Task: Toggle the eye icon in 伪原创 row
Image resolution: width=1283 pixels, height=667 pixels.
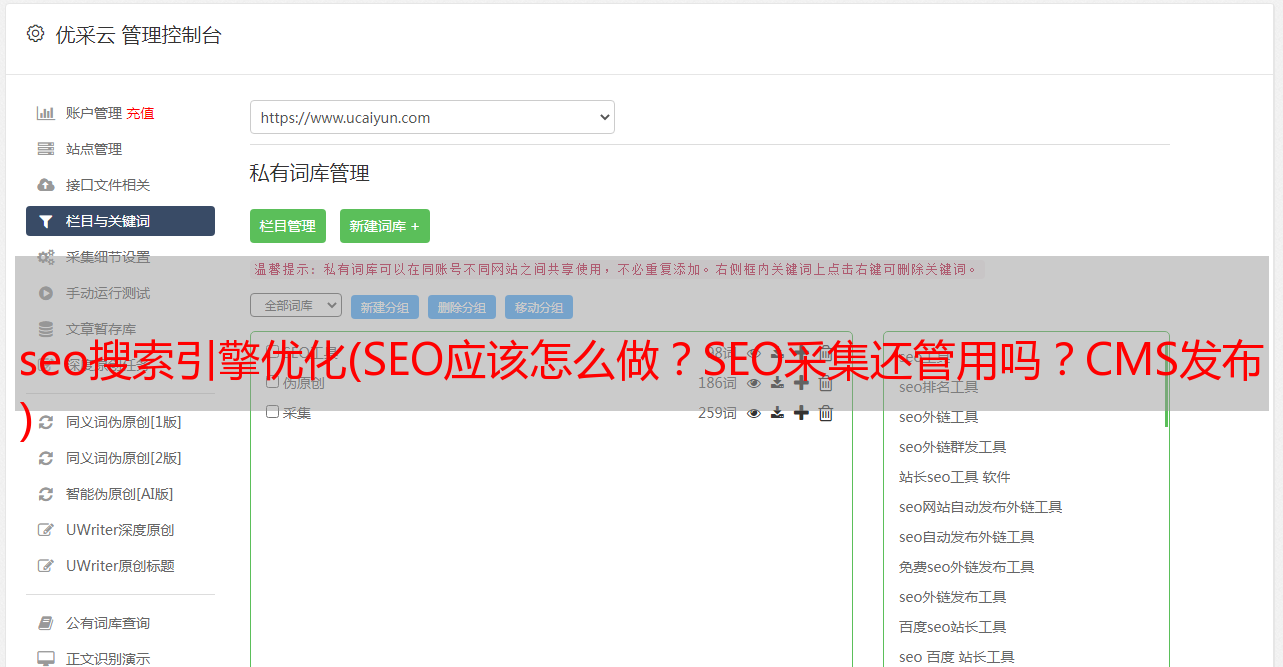Action: point(754,383)
